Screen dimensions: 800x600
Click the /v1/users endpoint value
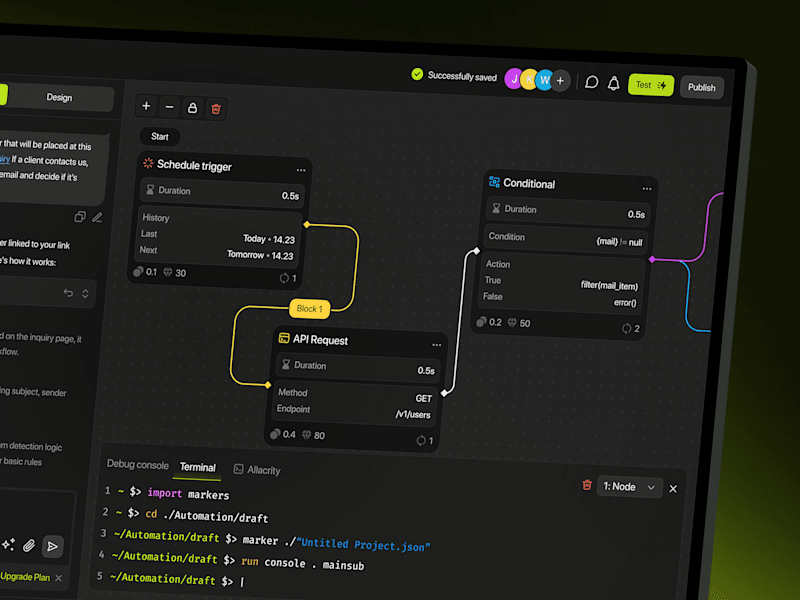(413, 414)
